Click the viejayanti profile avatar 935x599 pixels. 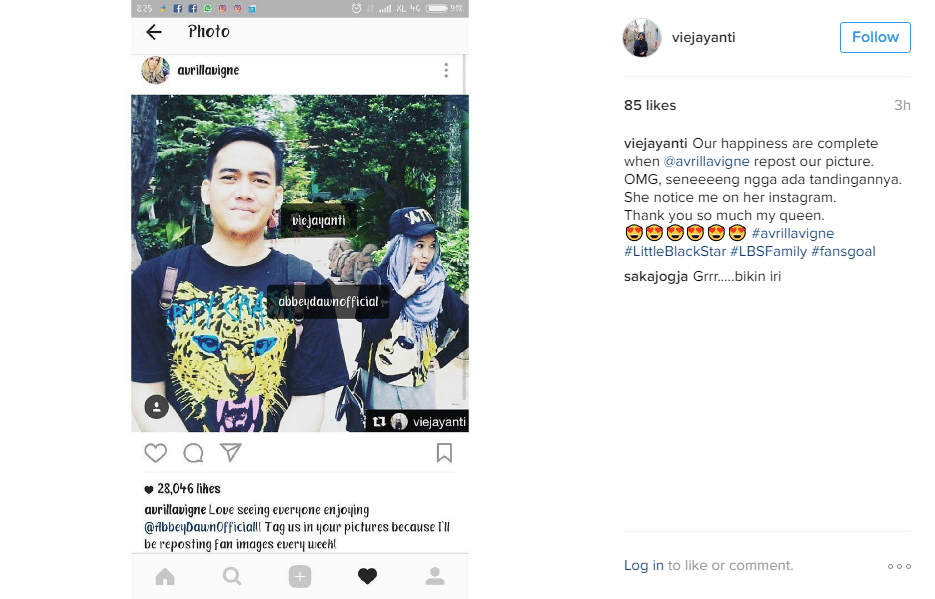tap(642, 38)
